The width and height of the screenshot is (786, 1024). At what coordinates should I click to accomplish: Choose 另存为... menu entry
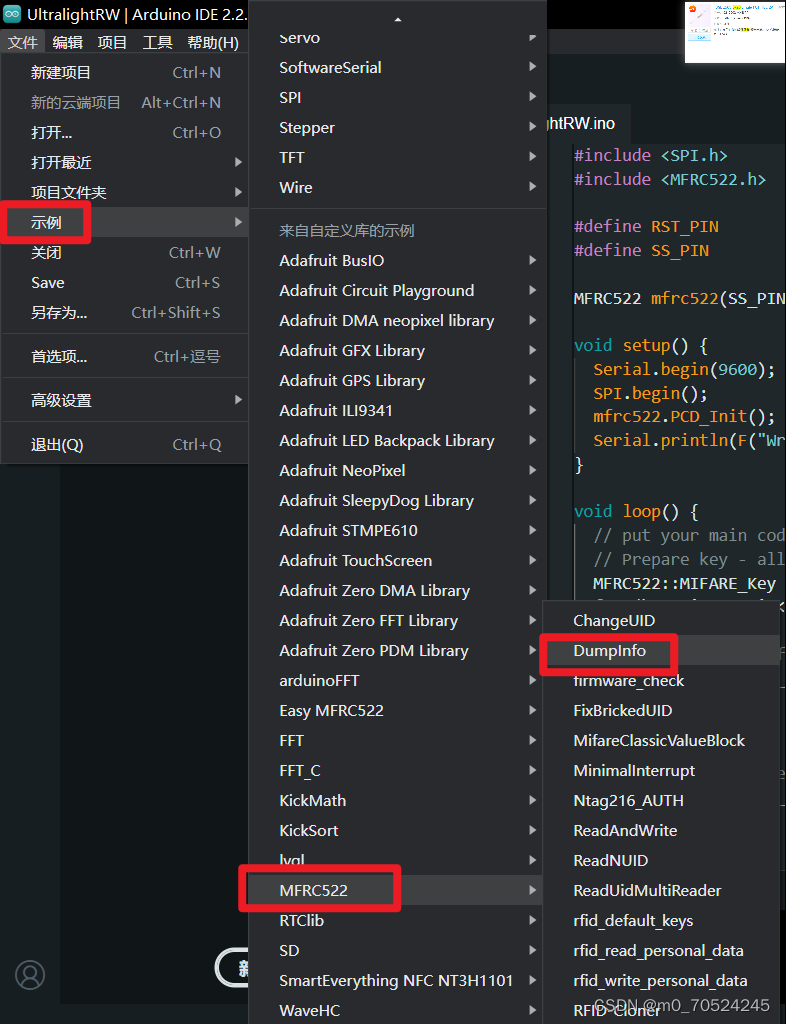pos(125,312)
